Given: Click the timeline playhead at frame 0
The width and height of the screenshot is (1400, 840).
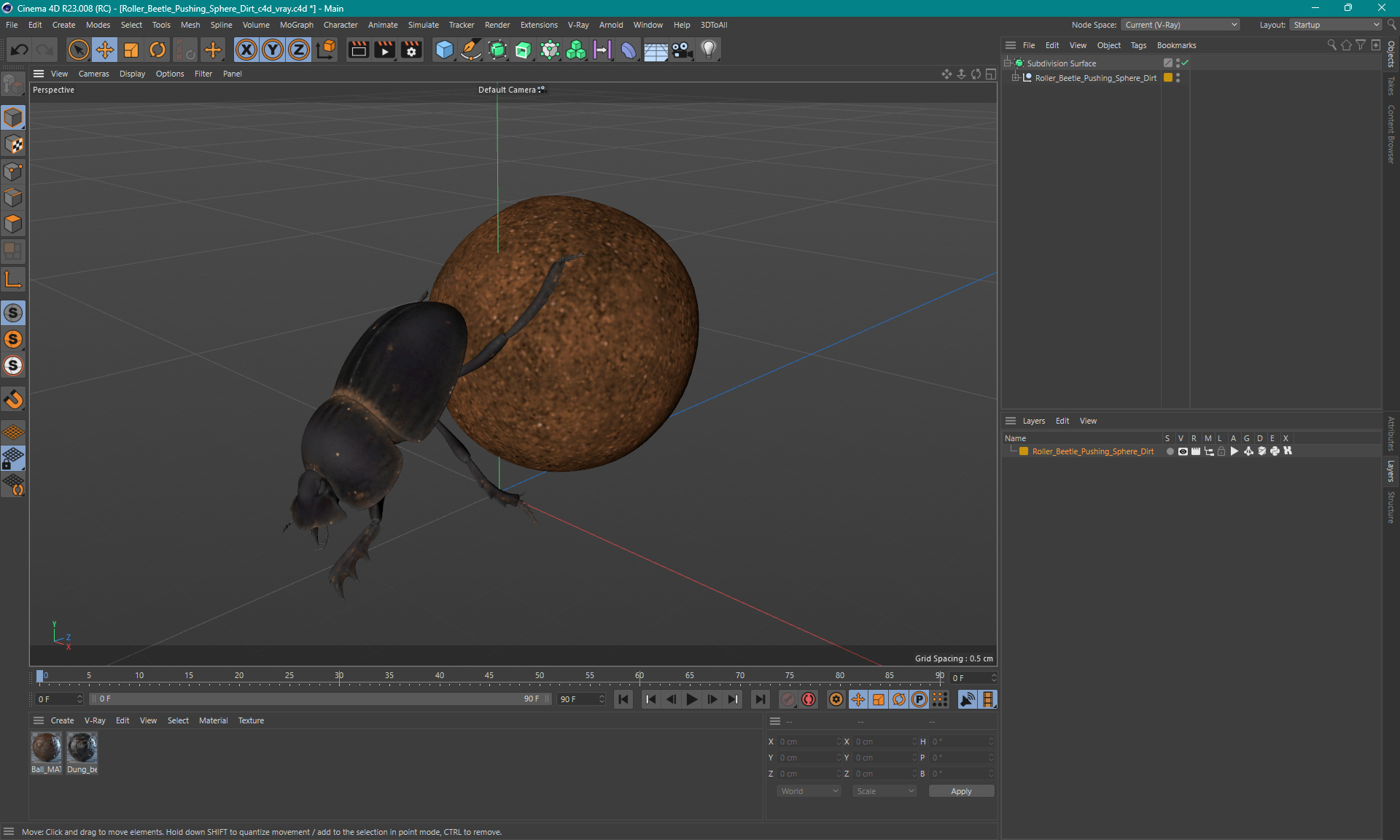Looking at the screenshot, I should (40, 676).
